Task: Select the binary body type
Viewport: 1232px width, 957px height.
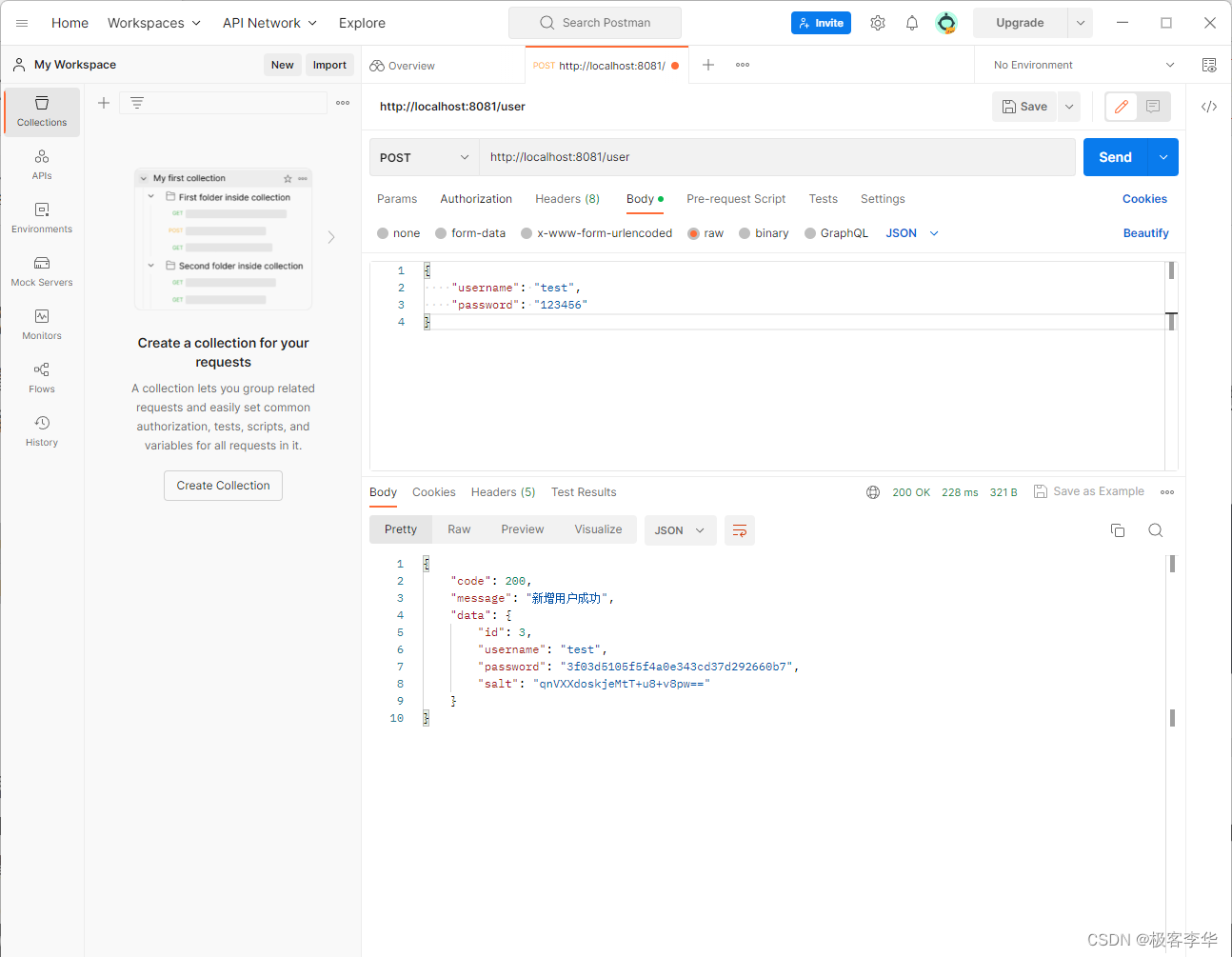Action: click(x=764, y=233)
